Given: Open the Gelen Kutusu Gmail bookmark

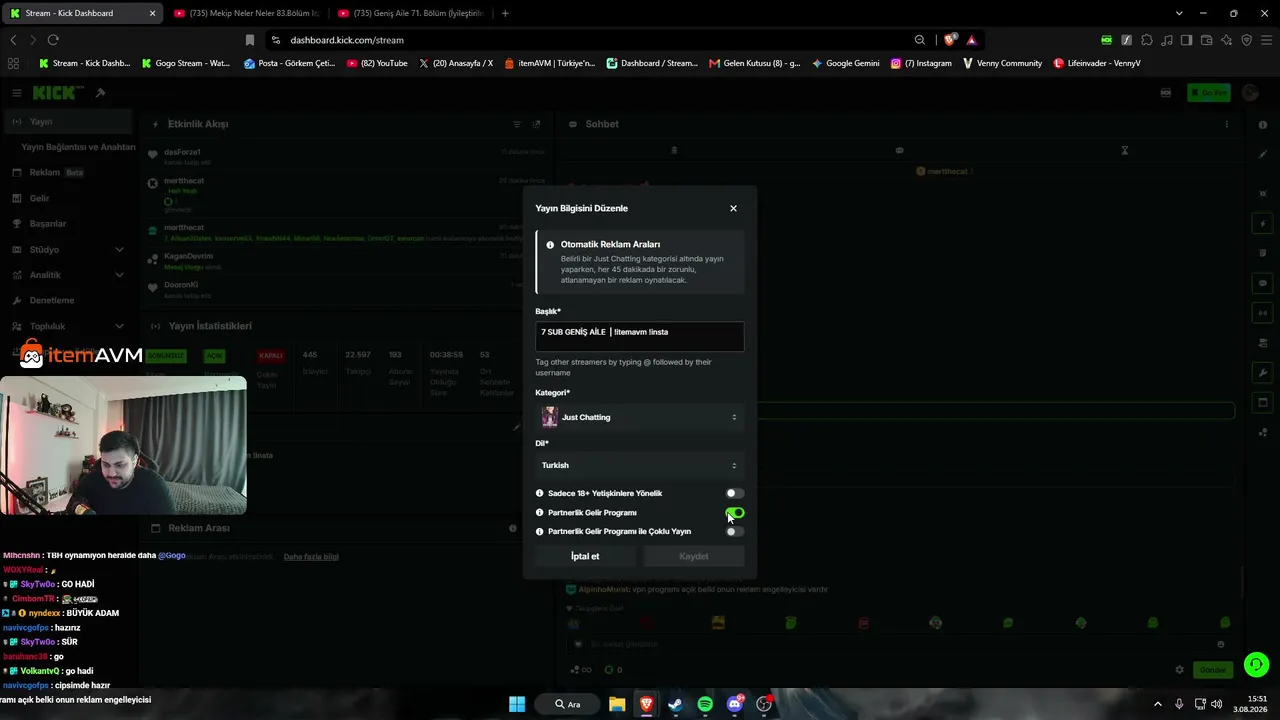Looking at the screenshot, I should (x=755, y=63).
